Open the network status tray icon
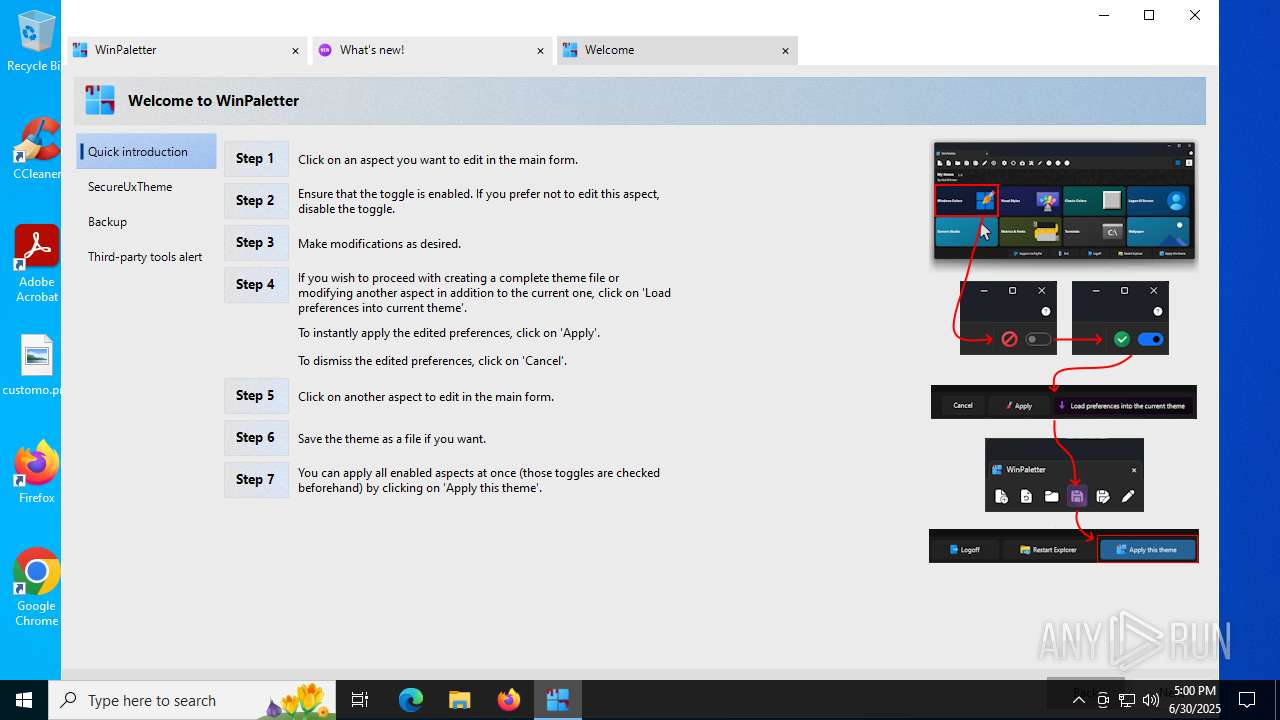1280x720 pixels. (x=1127, y=700)
